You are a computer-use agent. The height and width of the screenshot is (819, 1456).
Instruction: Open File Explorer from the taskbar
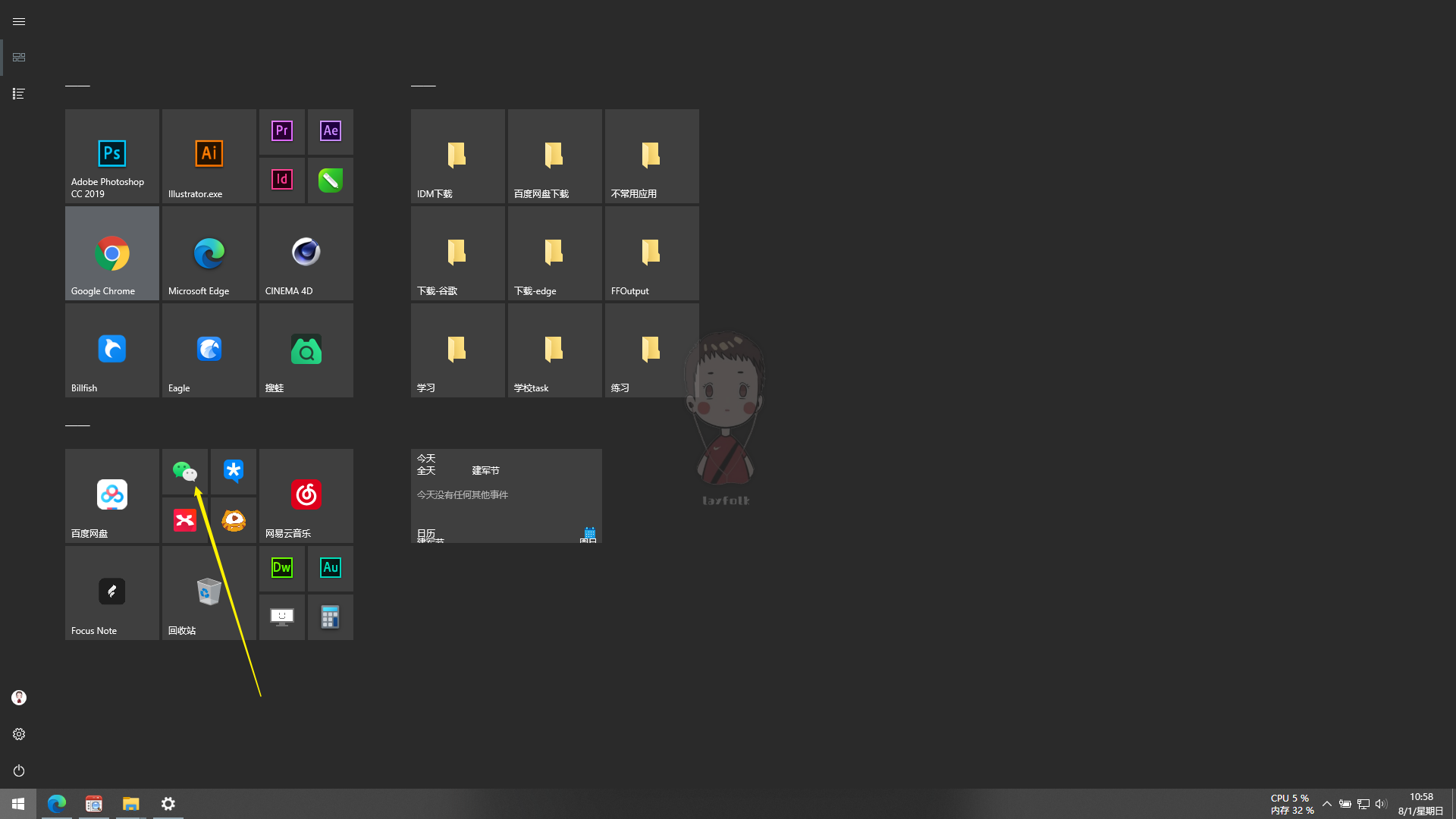(131, 804)
